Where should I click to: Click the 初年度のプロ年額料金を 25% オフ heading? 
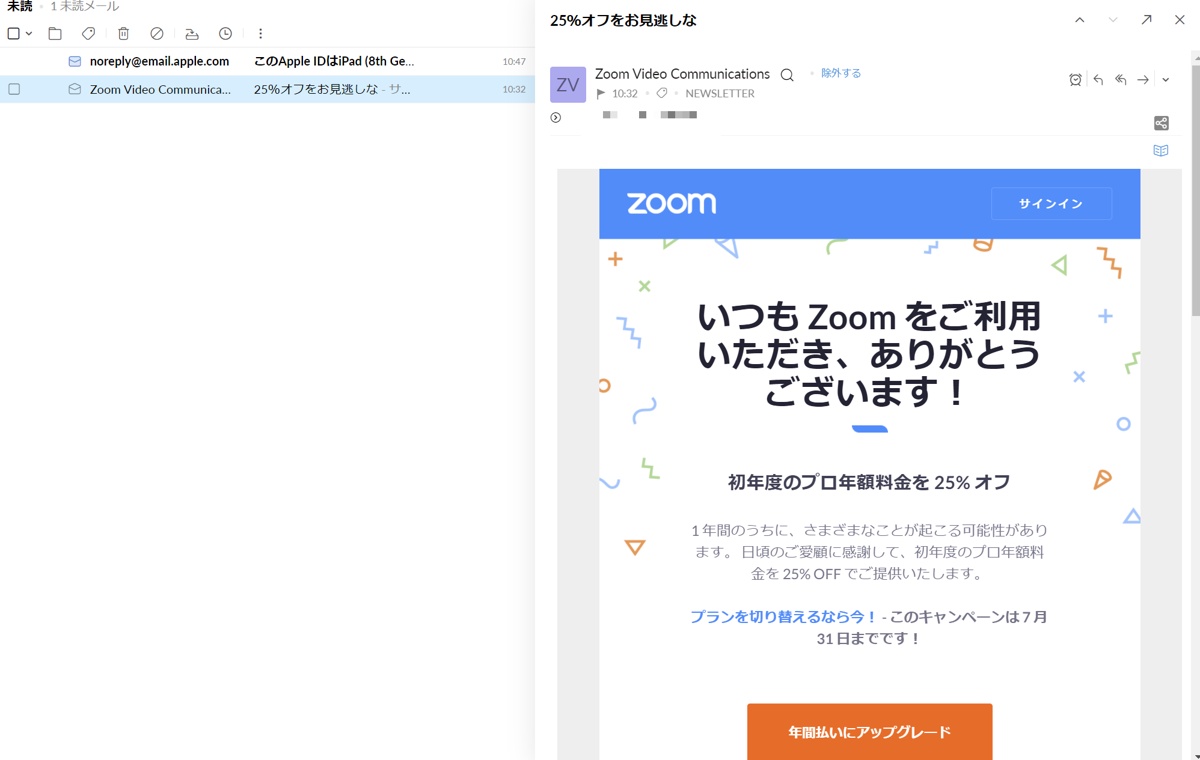869,482
